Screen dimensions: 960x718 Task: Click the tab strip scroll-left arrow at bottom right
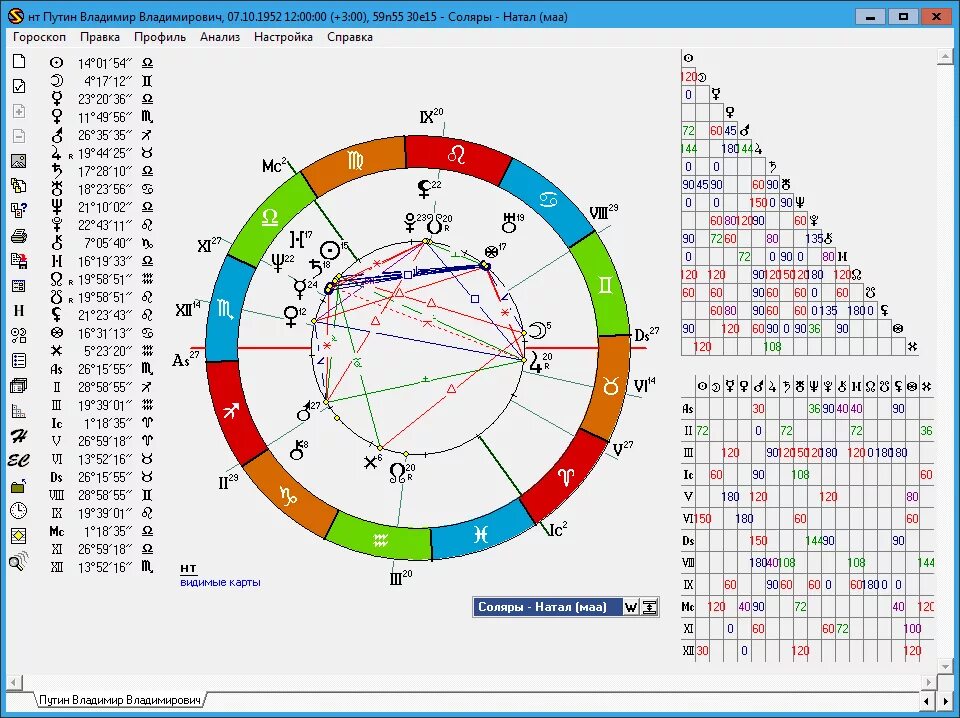(928, 700)
